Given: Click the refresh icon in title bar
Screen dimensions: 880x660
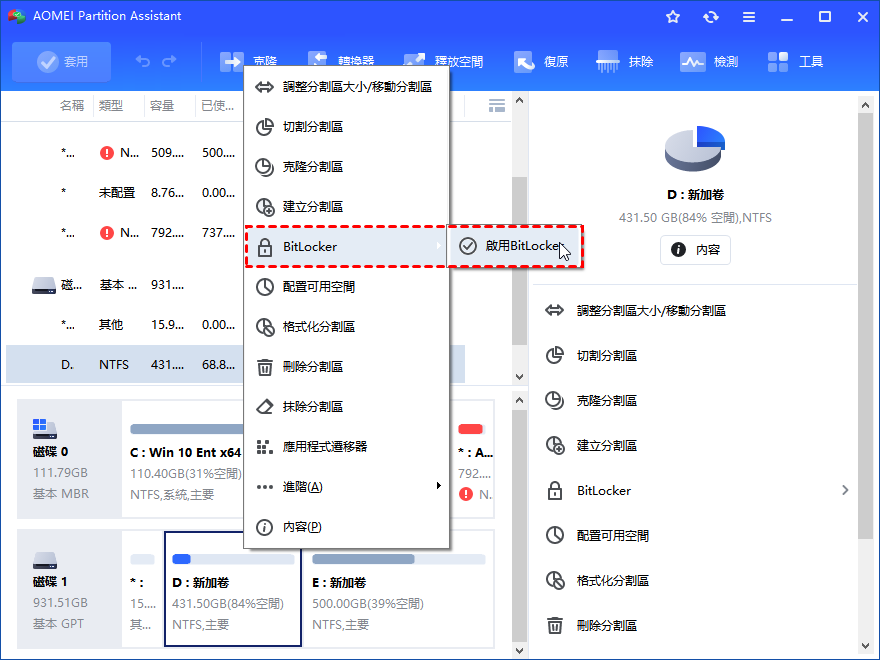Looking at the screenshot, I should pos(711,17).
